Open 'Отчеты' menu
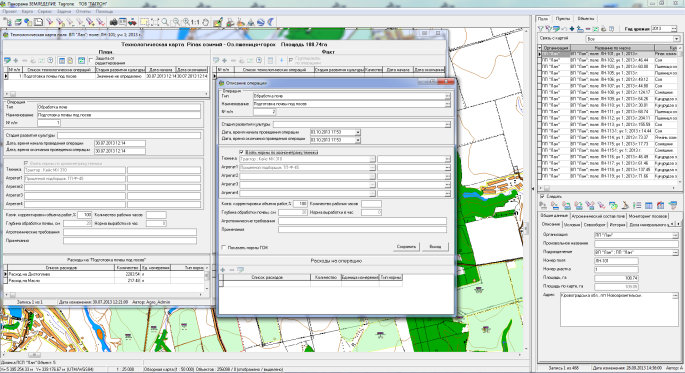This screenshot has height=373, width=685. click(83, 11)
